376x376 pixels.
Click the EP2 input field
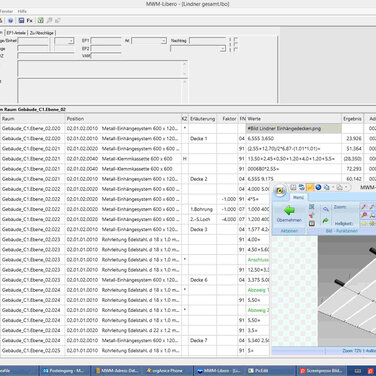tap(106, 49)
